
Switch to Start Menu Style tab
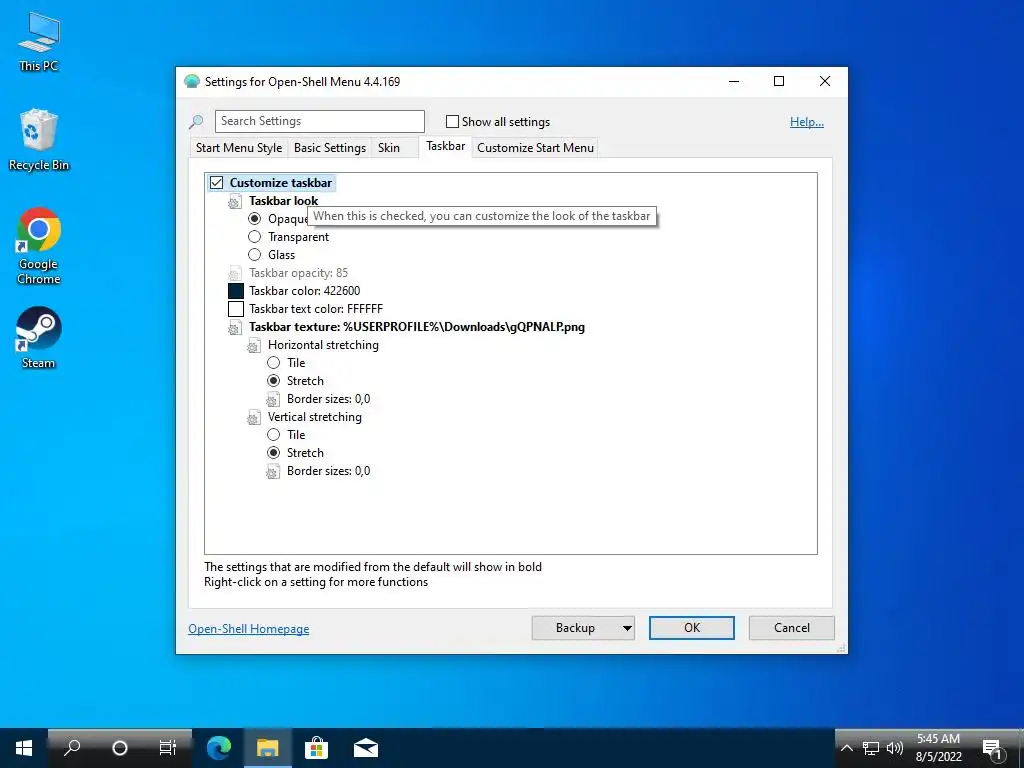[x=239, y=148]
